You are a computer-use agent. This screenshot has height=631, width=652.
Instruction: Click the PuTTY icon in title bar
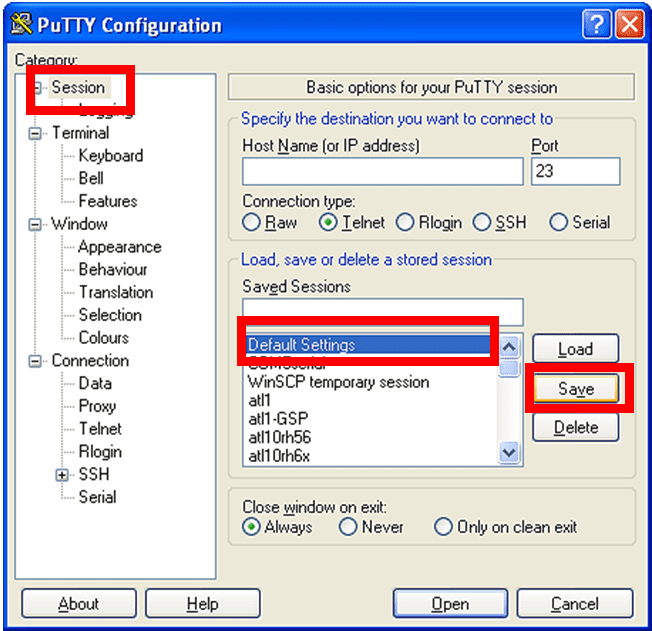click(x=19, y=24)
